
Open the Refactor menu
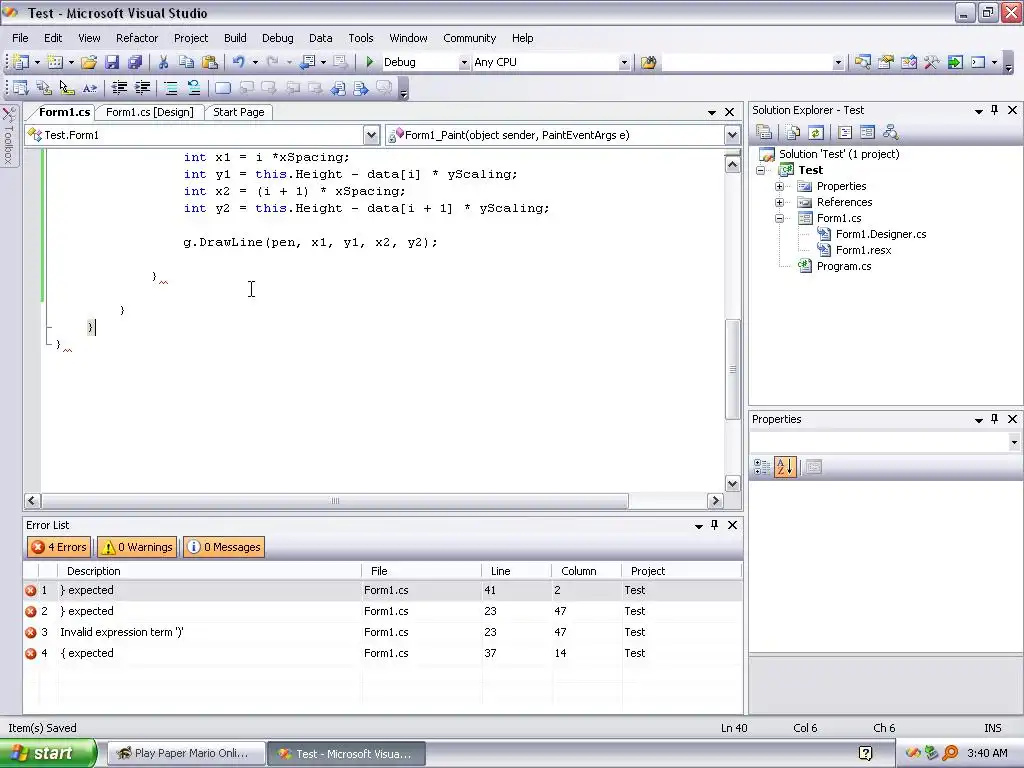(x=137, y=38)
